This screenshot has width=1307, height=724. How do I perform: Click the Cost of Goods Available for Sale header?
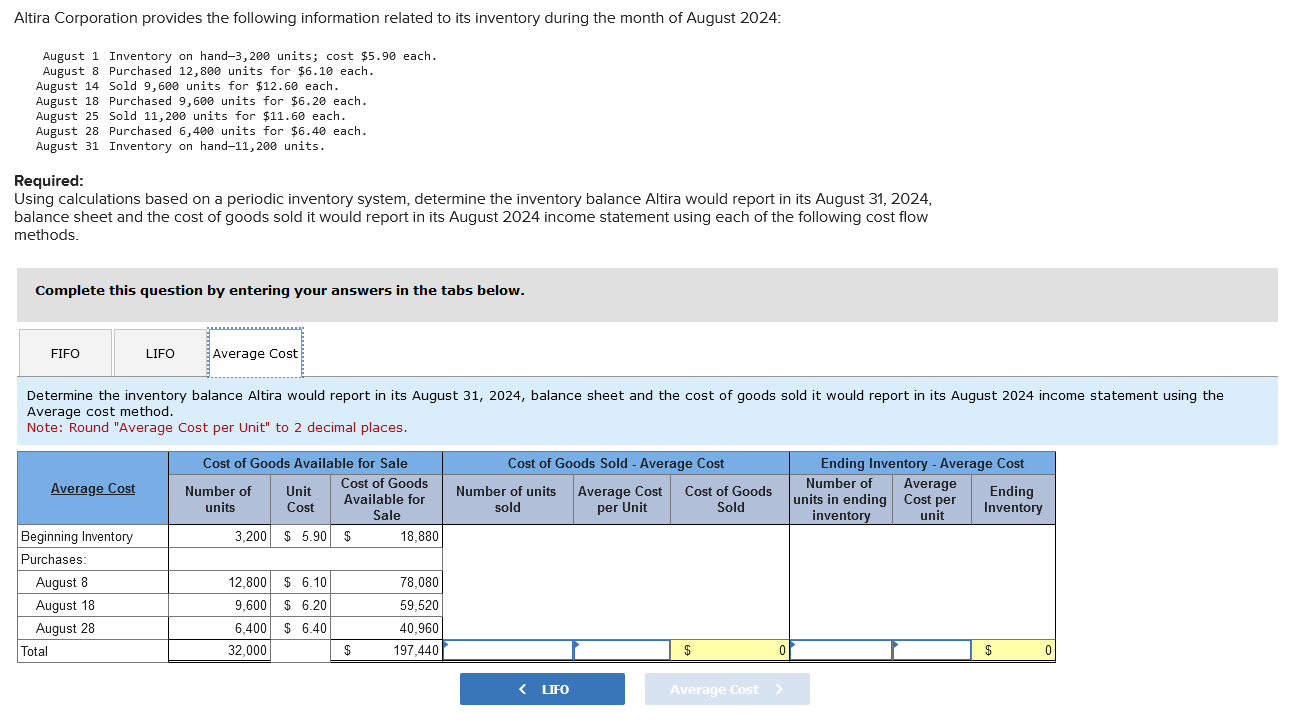tap(305, 463)
